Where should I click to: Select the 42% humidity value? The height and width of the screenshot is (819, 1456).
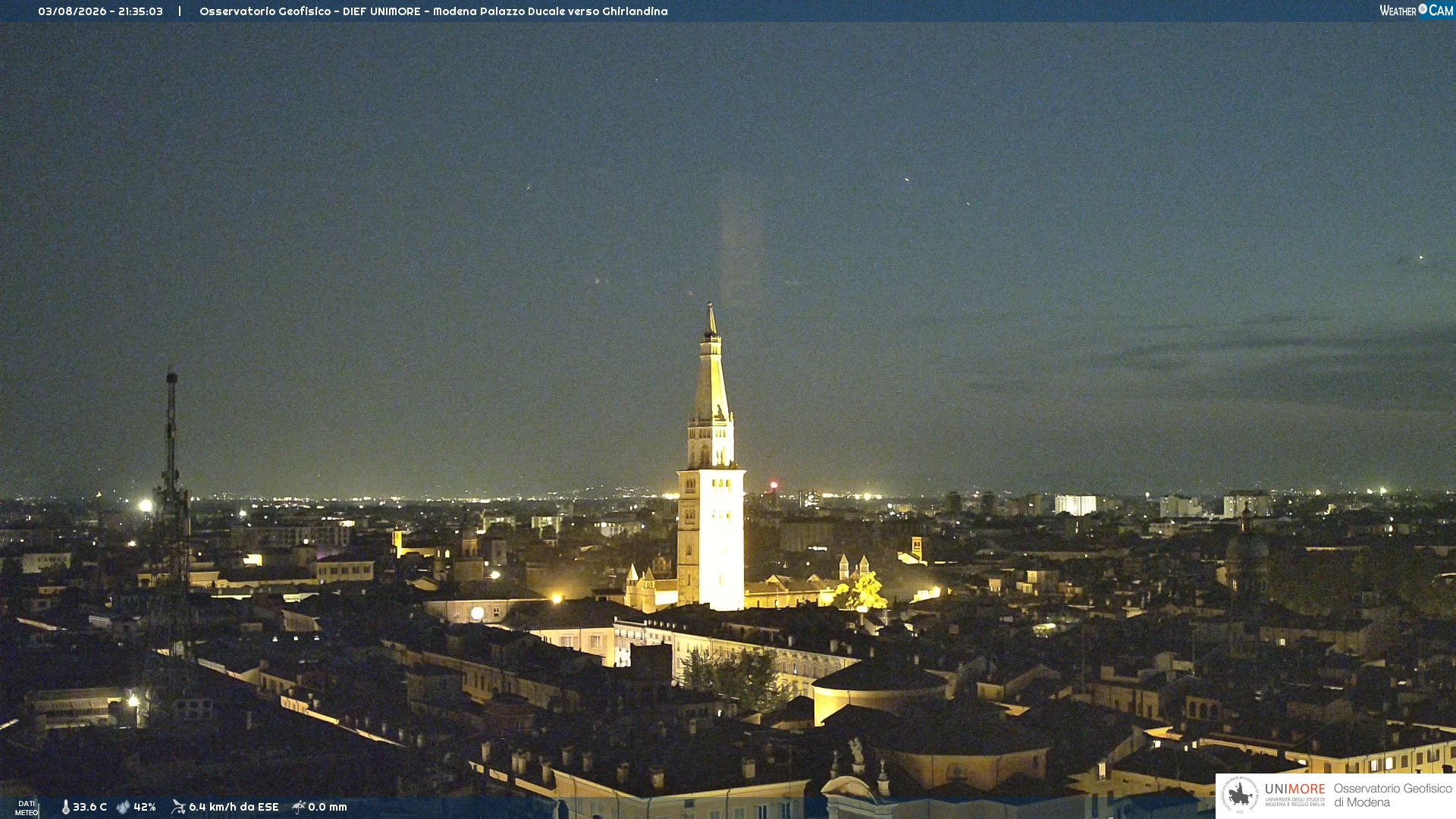145,807
